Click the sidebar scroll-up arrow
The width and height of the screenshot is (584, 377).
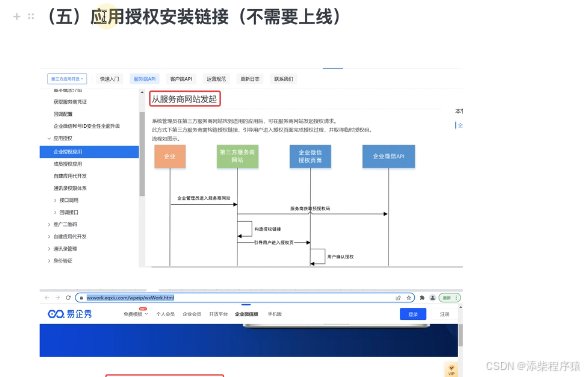pos(142,92)
